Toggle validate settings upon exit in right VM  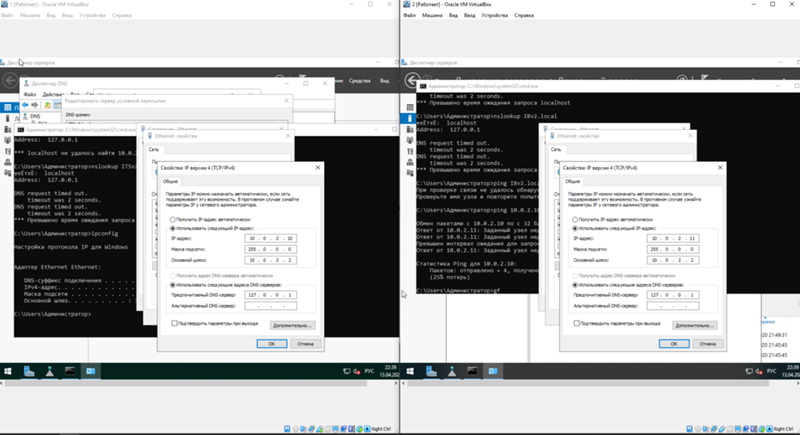[x=577, y=323]
